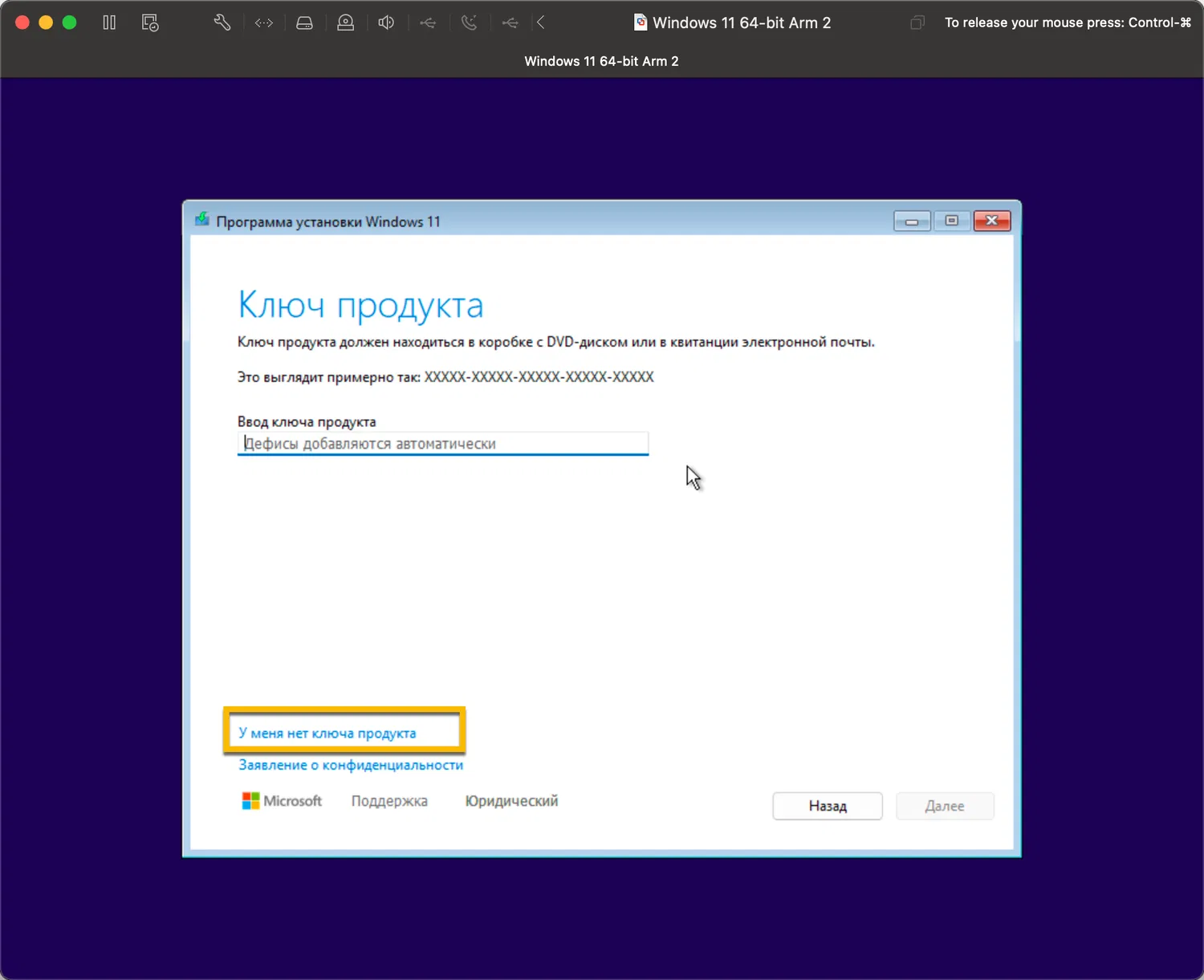Click the Windows setup icon in the dialog title bar
This screenshot has width=1204, height=980.
point(202,219)
